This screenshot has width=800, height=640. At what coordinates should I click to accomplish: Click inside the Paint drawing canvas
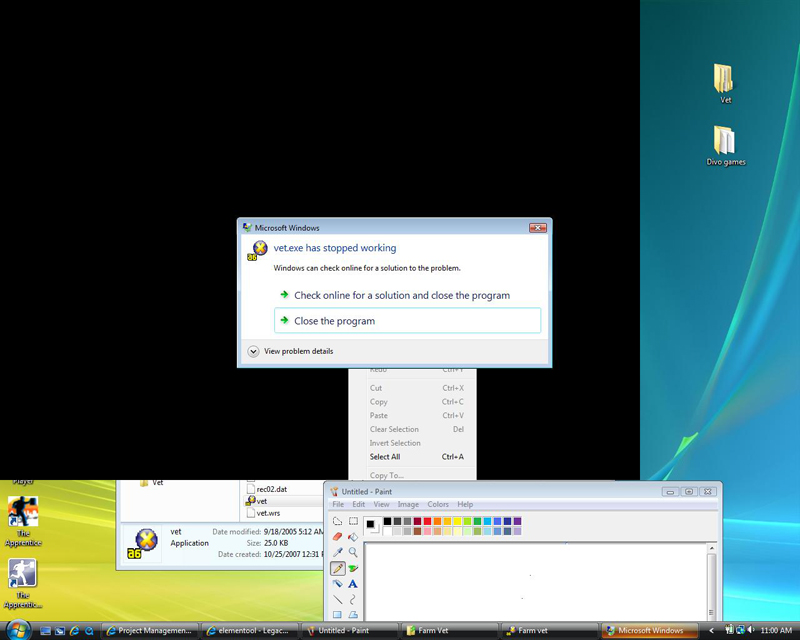coord(536,582)
